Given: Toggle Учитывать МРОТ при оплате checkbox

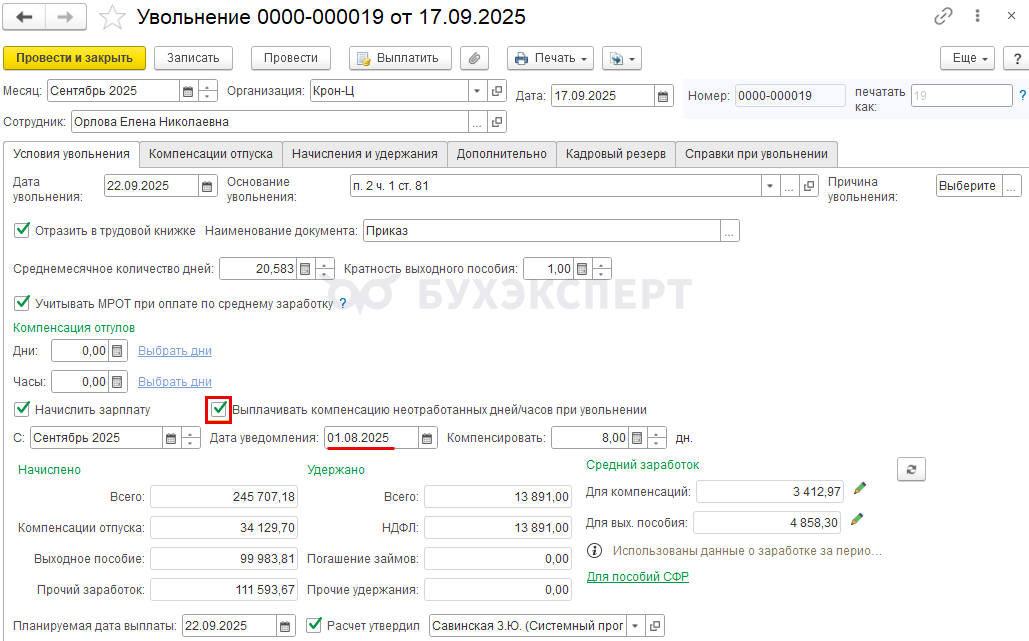Looking at the screenshot, I should point(22,302).
